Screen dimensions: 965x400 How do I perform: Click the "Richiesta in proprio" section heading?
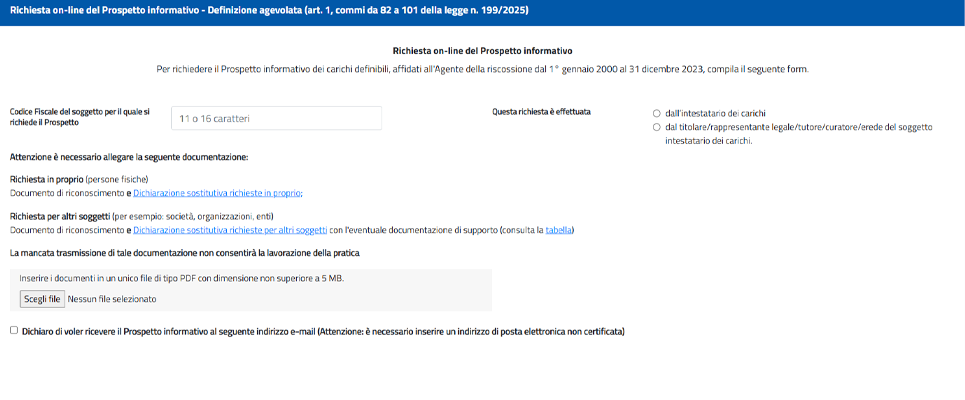[46, 179]
